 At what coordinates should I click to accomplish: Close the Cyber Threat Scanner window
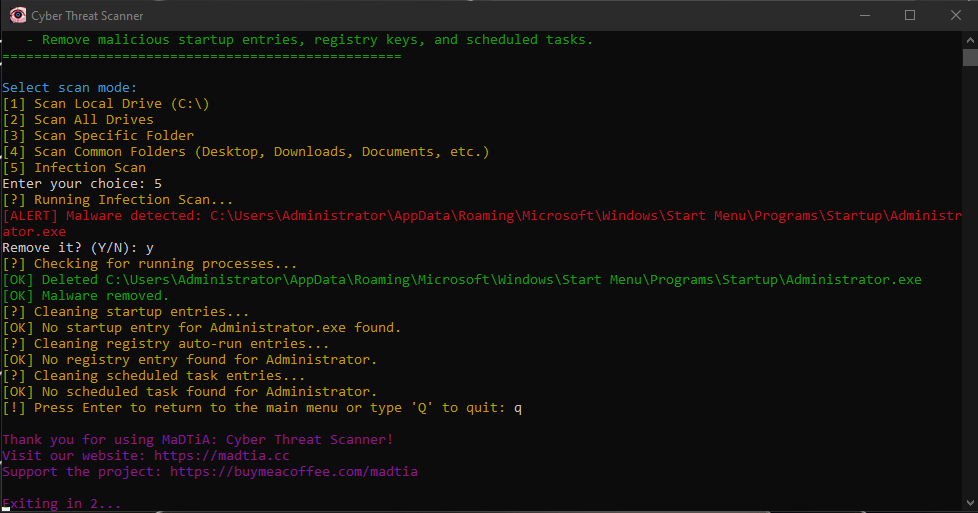[956, 15]
